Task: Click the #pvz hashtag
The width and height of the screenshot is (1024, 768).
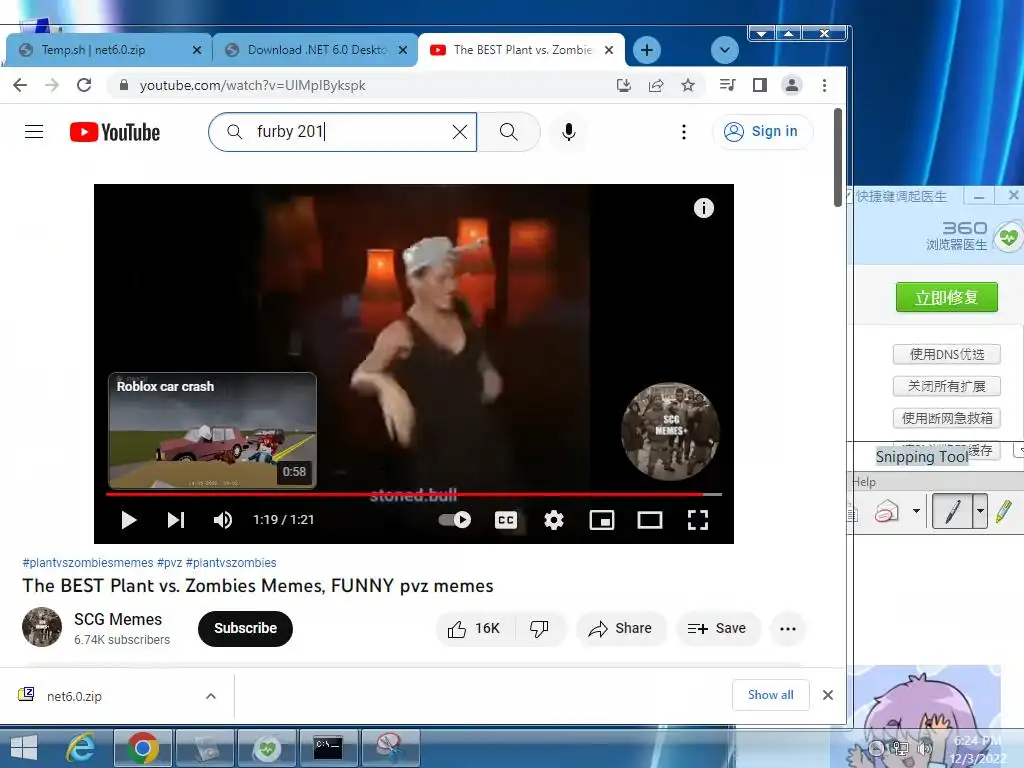Action: (x=169, y=562)
